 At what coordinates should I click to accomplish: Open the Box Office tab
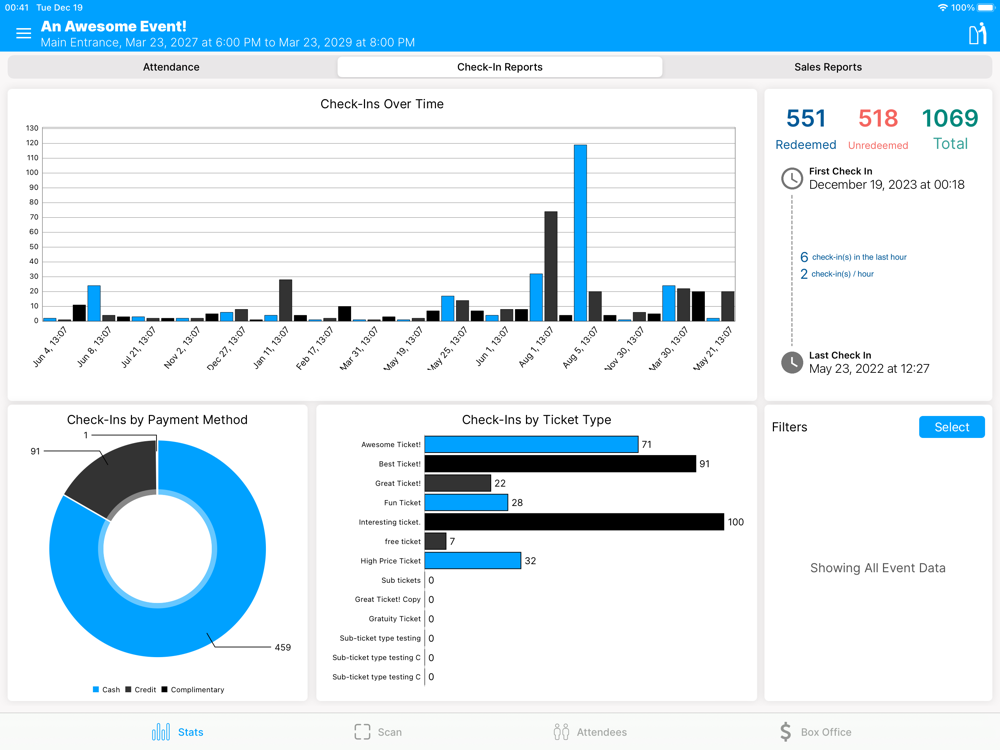click(816, 732)
